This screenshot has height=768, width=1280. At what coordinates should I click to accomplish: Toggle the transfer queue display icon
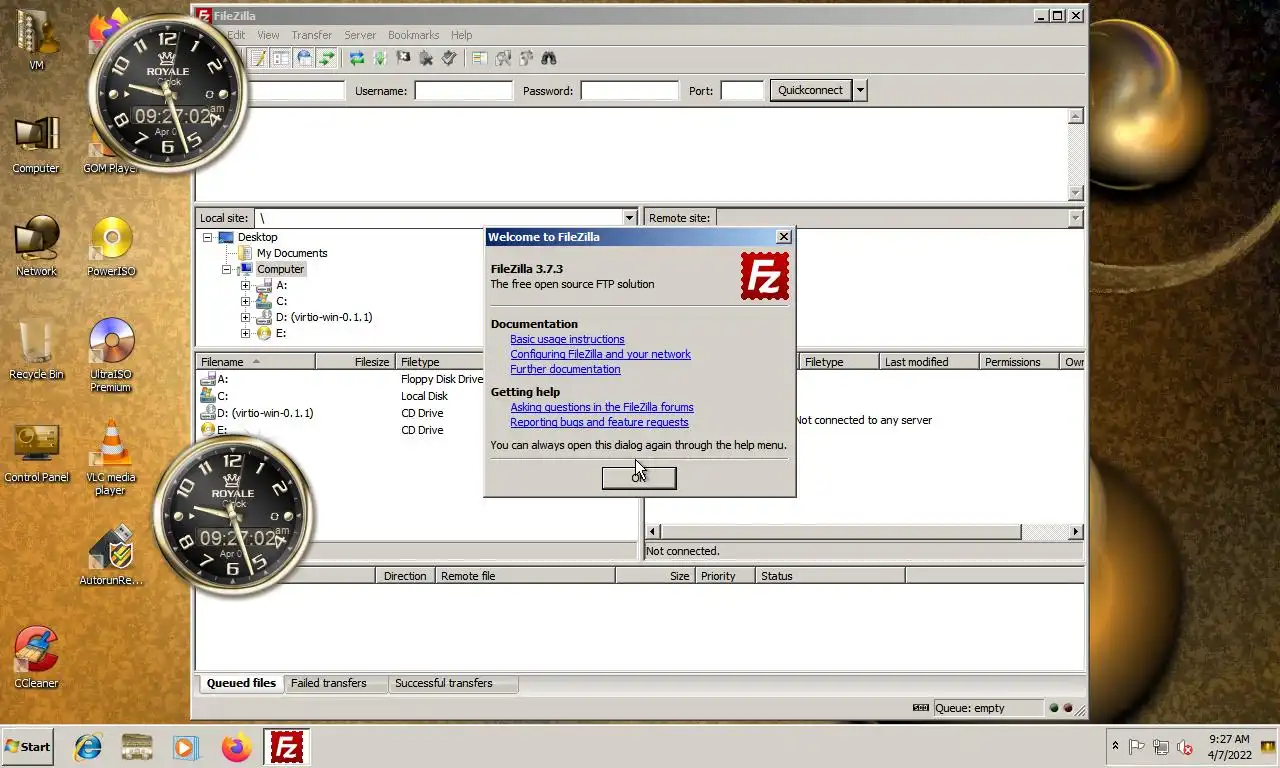pyautogui.click(x=327, y=59)
